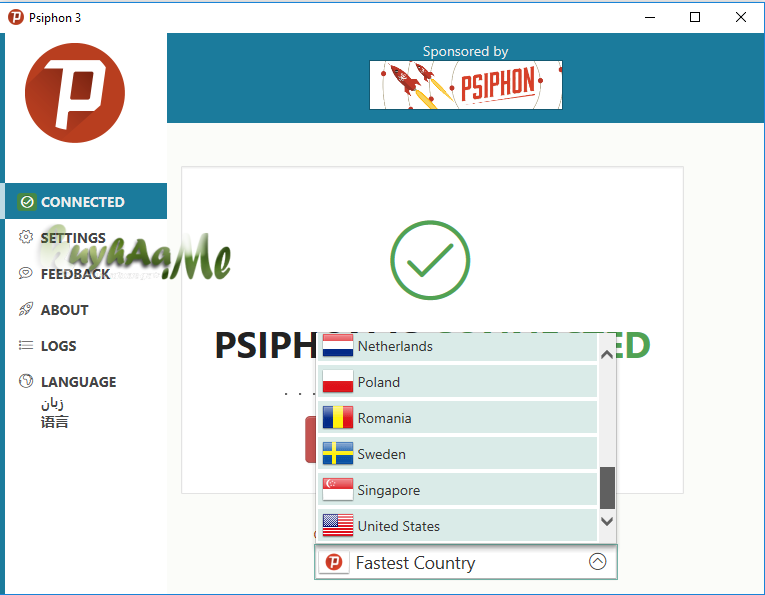Viewport: 765px width, 595px height.
Task: Click the country list scrollbar thumb
Action: tap(607, 488)
